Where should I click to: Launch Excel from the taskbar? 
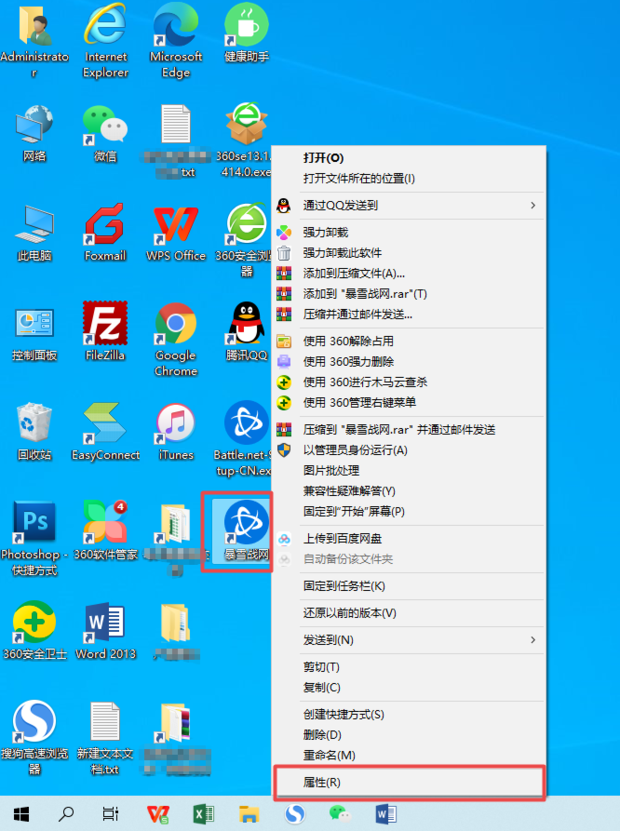coord(203,814)
